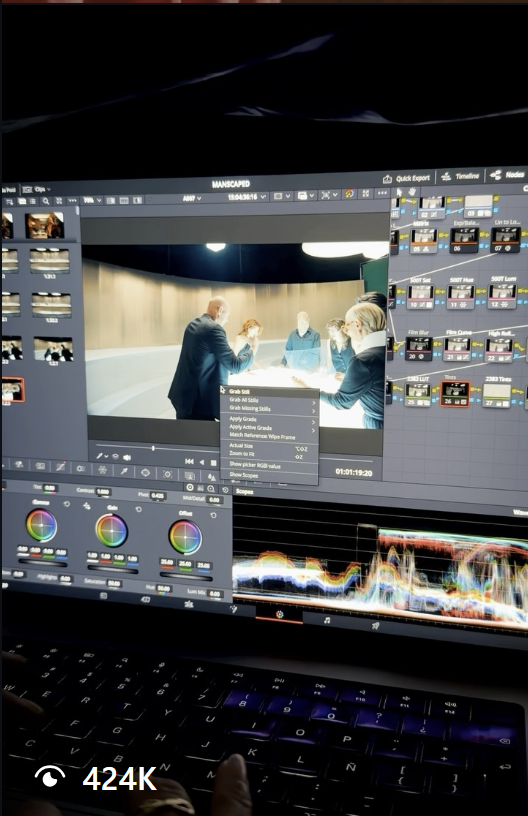Image resolution: width=528 pixels, height=816 pixels.
Task: Click the go to first frame control
Action: click(x=189, y=462)
